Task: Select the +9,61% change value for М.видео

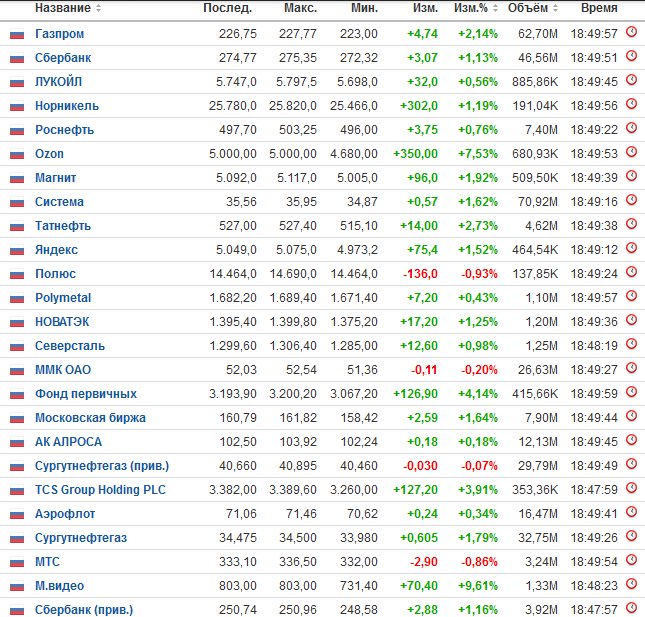Action: 478,585
